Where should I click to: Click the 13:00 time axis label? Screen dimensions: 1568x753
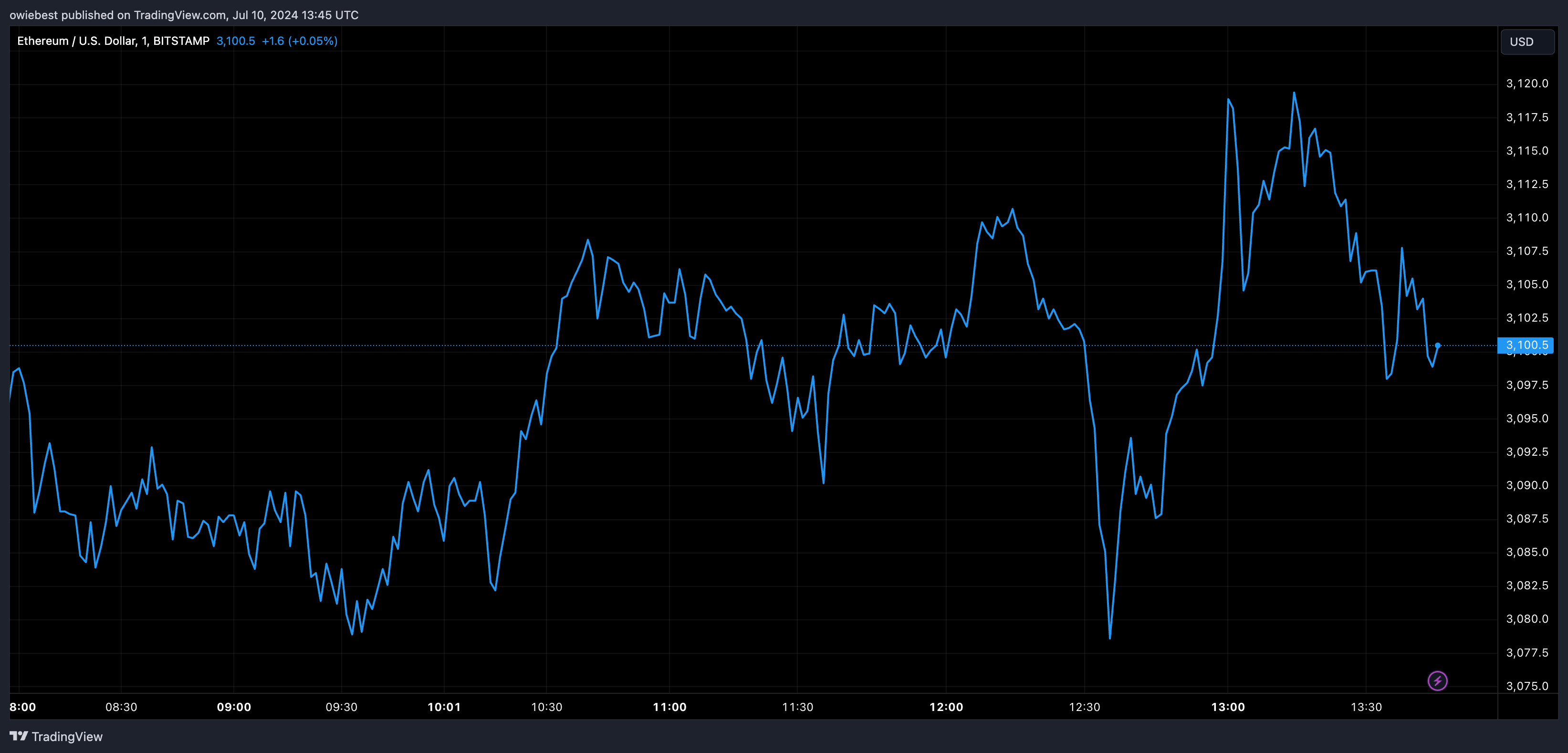(x=1228, y=707)
